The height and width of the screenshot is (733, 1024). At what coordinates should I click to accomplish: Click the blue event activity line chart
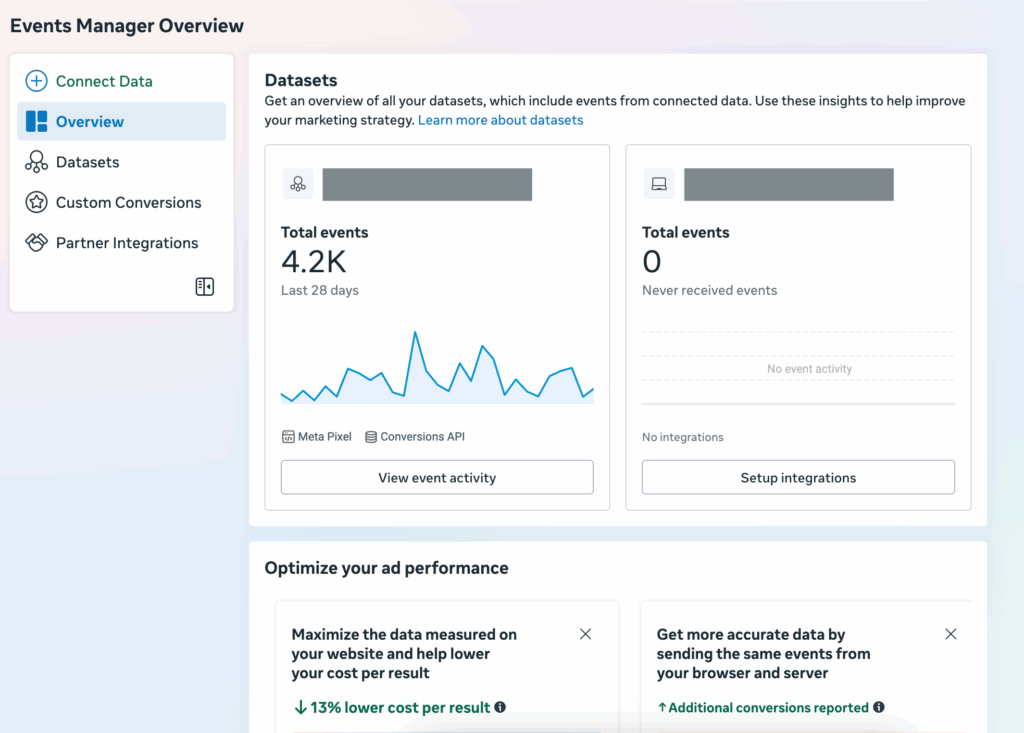[437, 368]
